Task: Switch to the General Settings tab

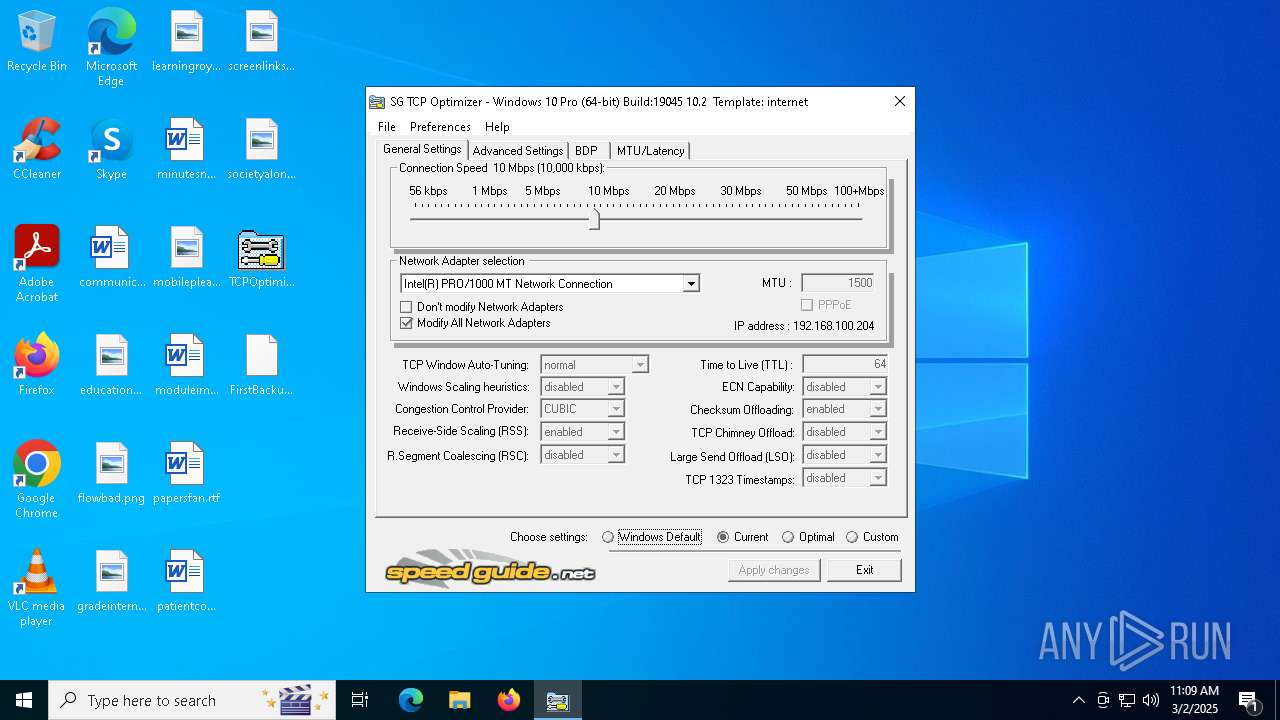Action: coord(422,149)
